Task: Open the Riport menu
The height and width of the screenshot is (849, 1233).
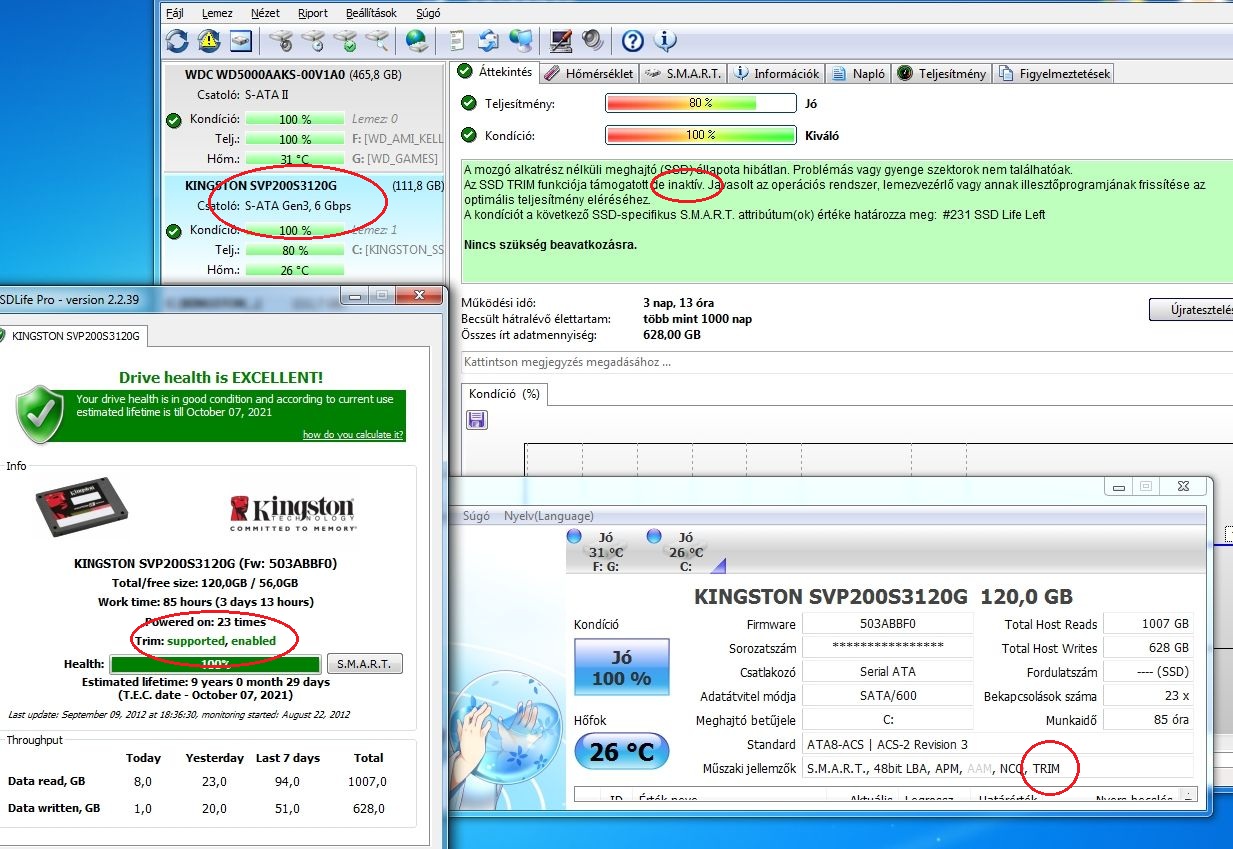Action: (313, 13)
